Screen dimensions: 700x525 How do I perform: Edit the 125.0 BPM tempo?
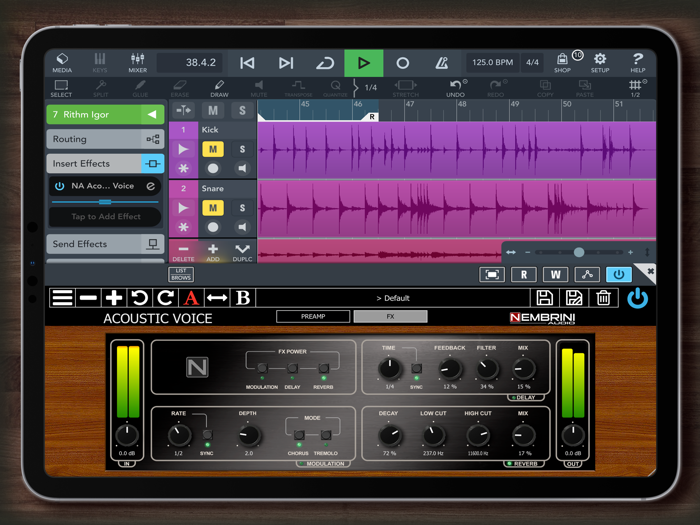coord(492,62)
